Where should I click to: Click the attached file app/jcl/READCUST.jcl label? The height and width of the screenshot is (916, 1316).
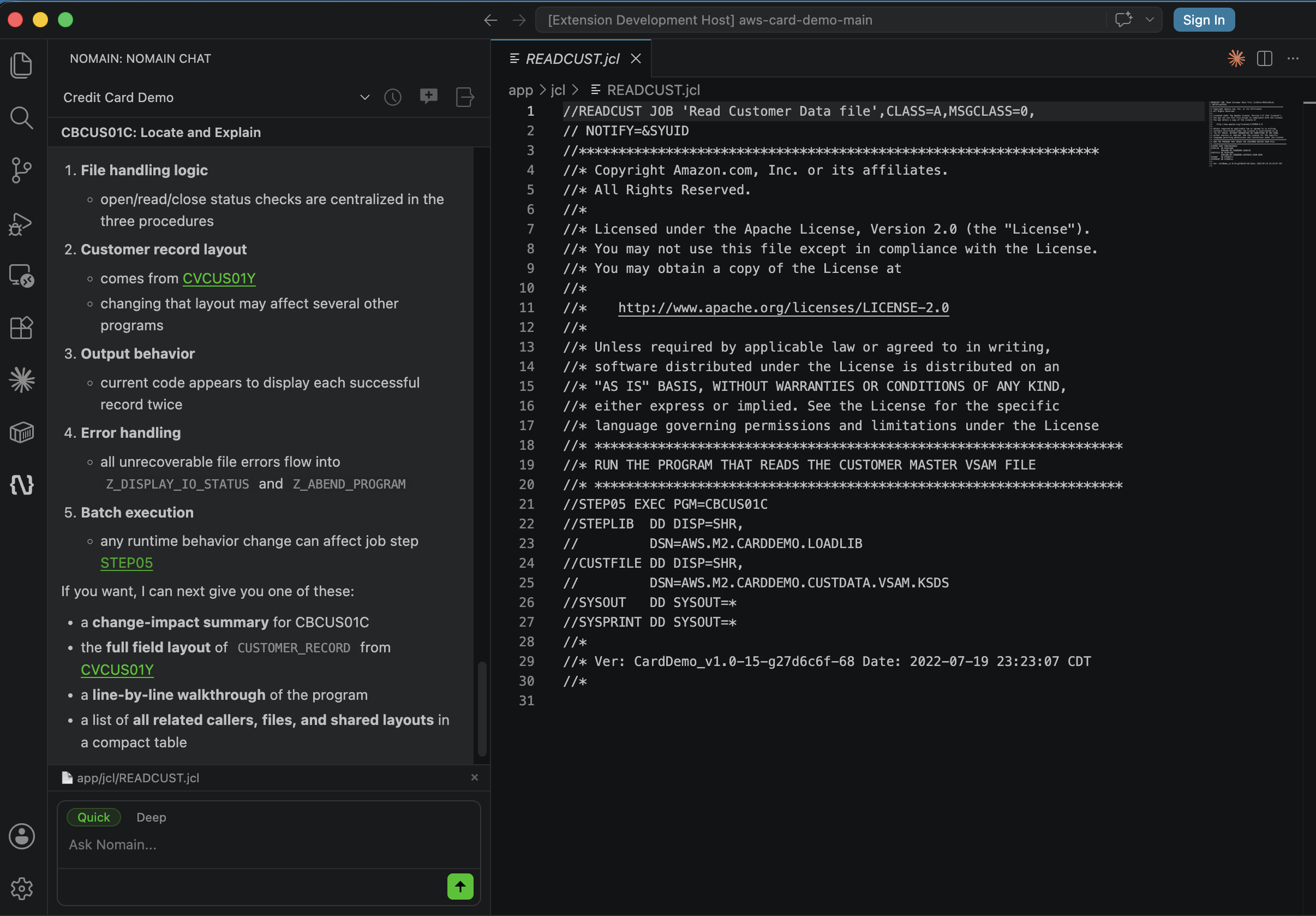pos(138,777)
